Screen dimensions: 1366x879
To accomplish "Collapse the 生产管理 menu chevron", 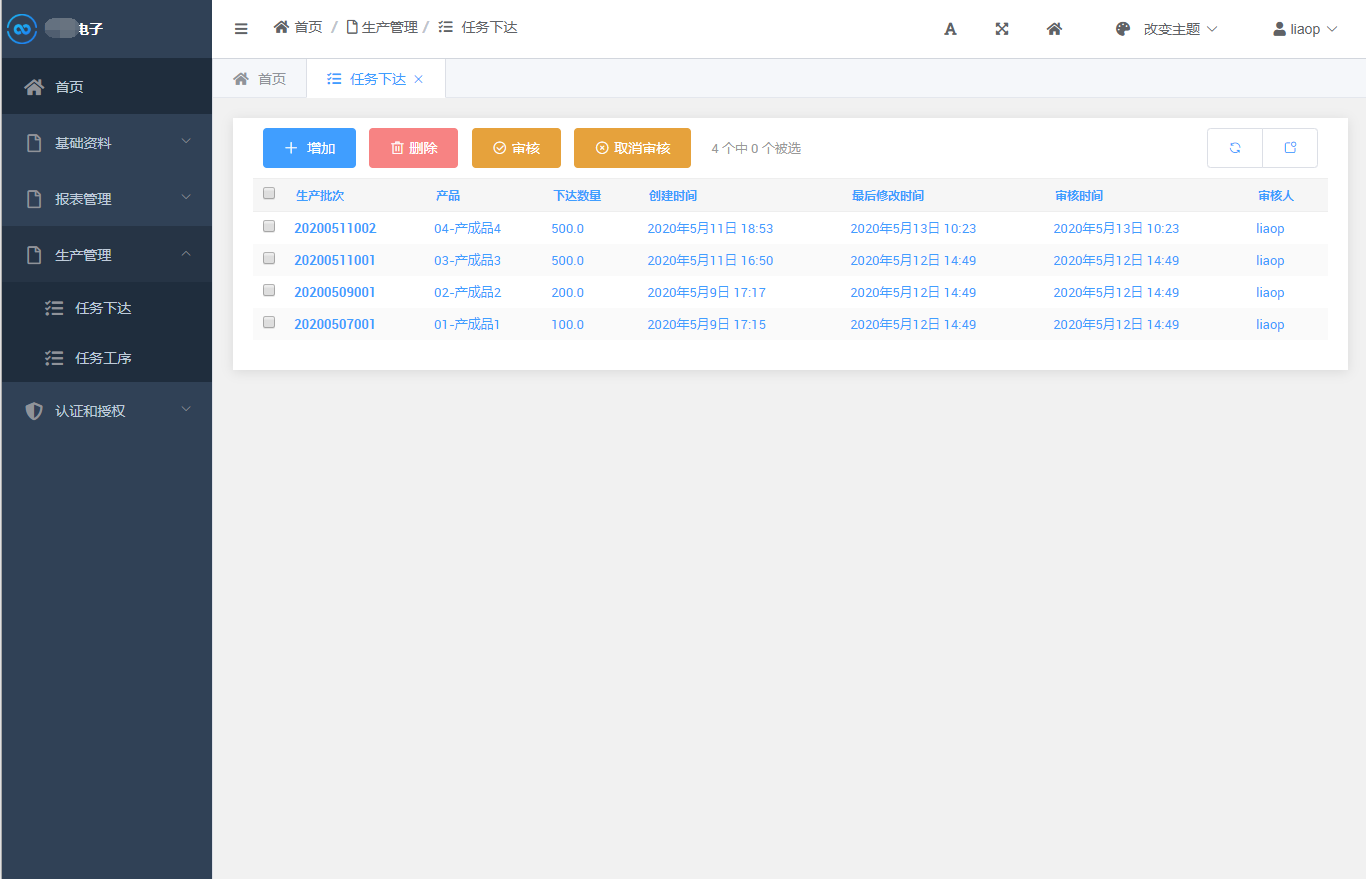I will coord(186,254).
